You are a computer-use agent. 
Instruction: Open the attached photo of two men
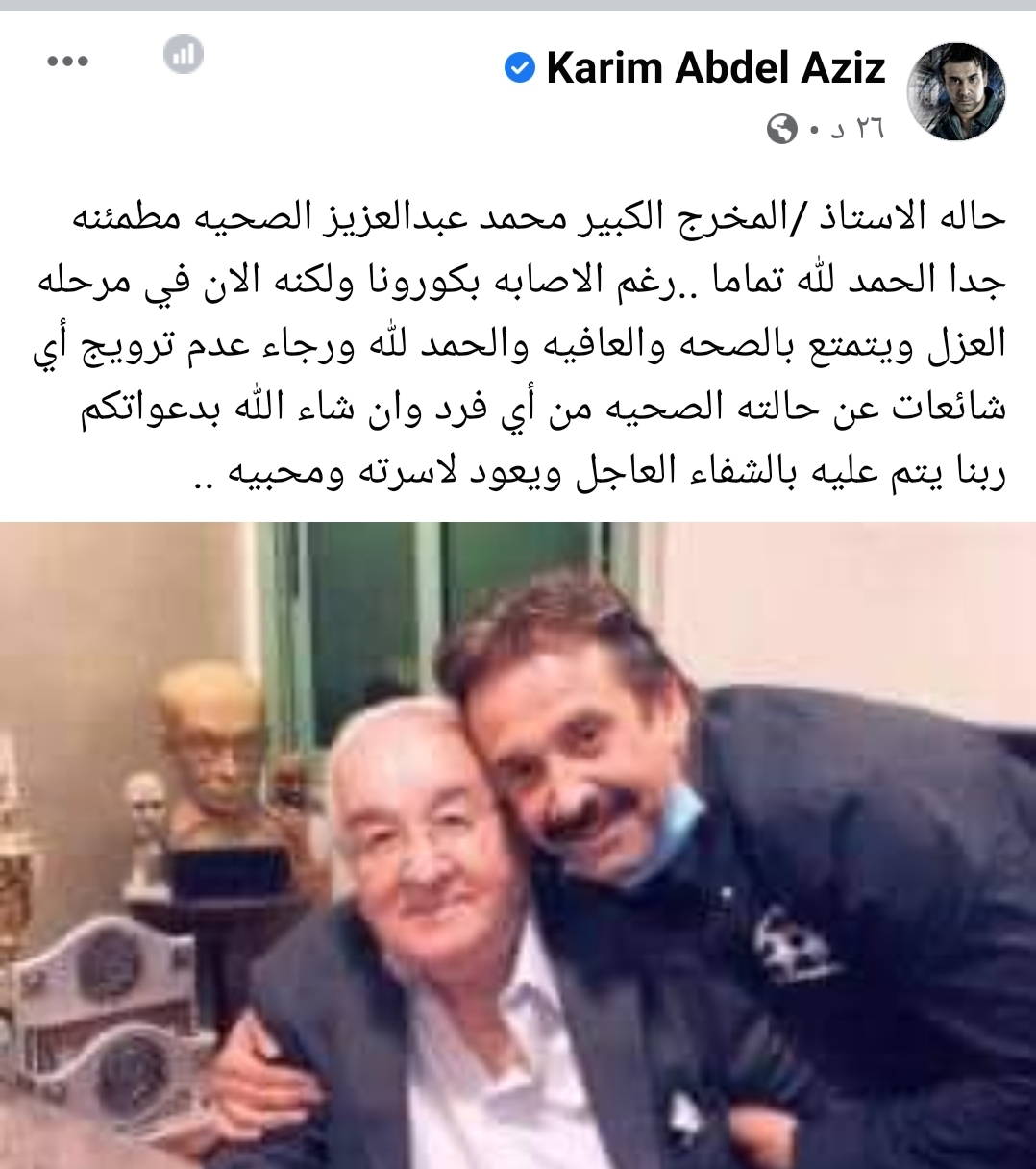tap(518, 845)
